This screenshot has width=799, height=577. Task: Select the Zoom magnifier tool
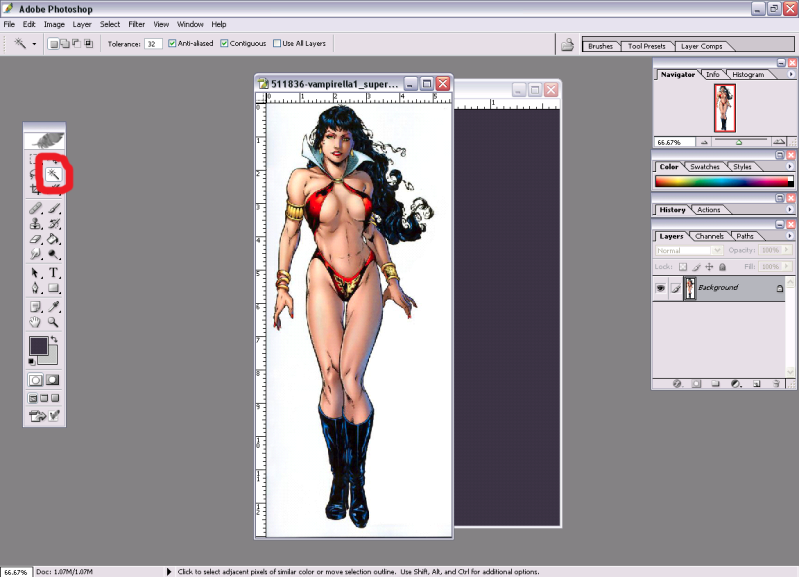point(53,322)
